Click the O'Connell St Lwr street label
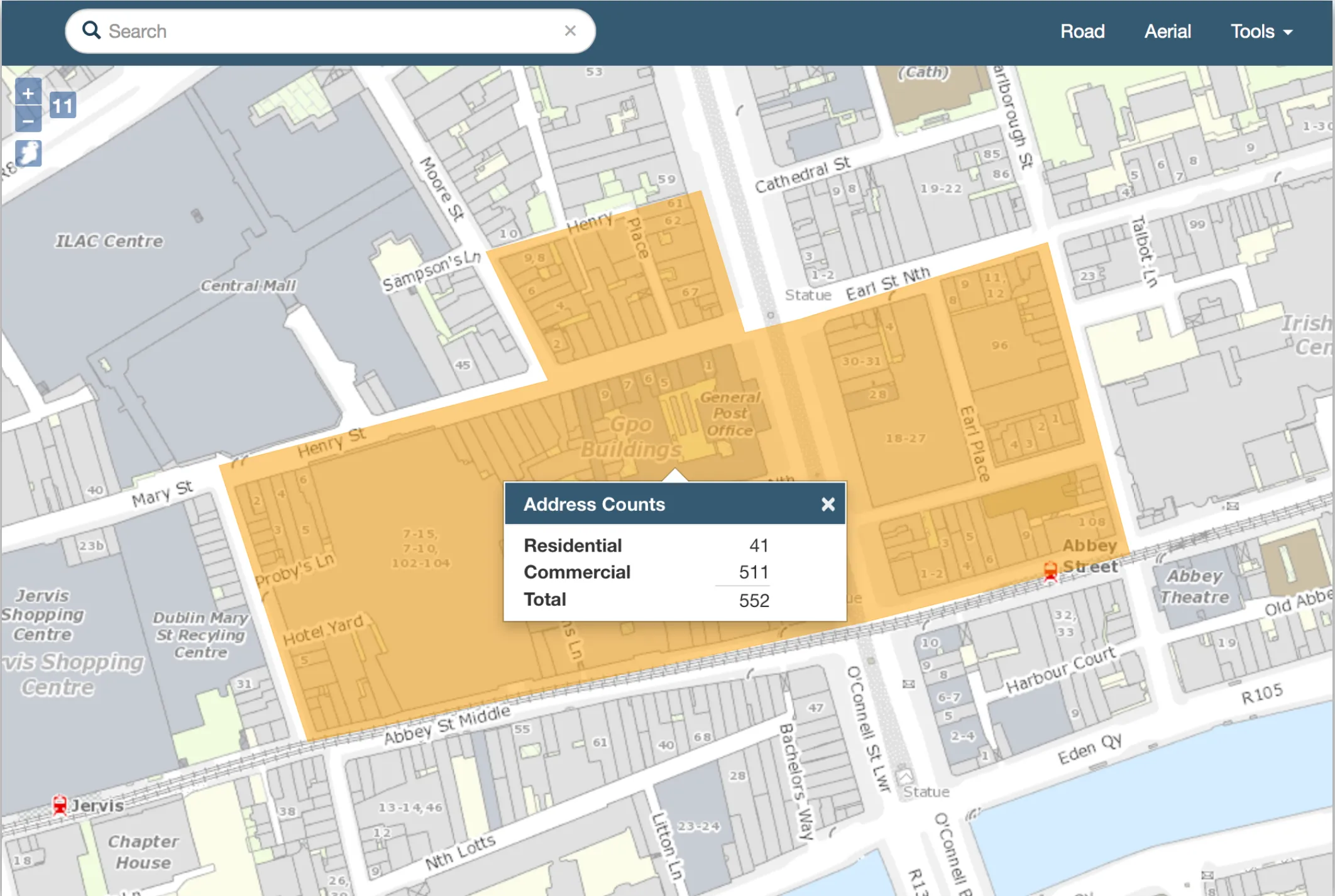Screen dimensions: 1335x896 click(x=869, y=729)
